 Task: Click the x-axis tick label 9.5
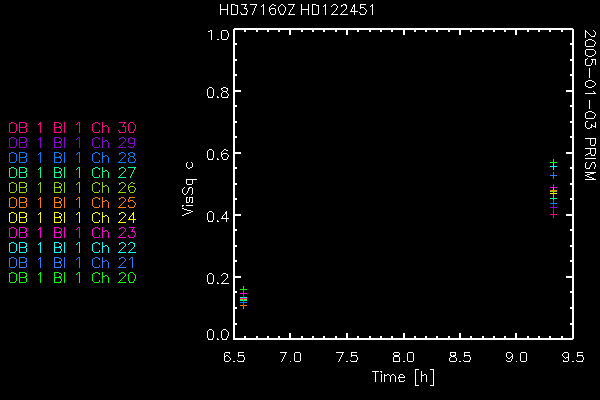573,357
